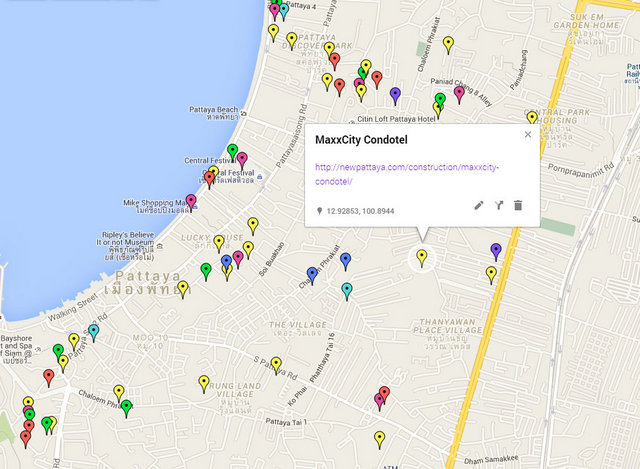Select the red pin at Central Festival
The width and height of the screenshot is (640, 469).
(209, 180)
